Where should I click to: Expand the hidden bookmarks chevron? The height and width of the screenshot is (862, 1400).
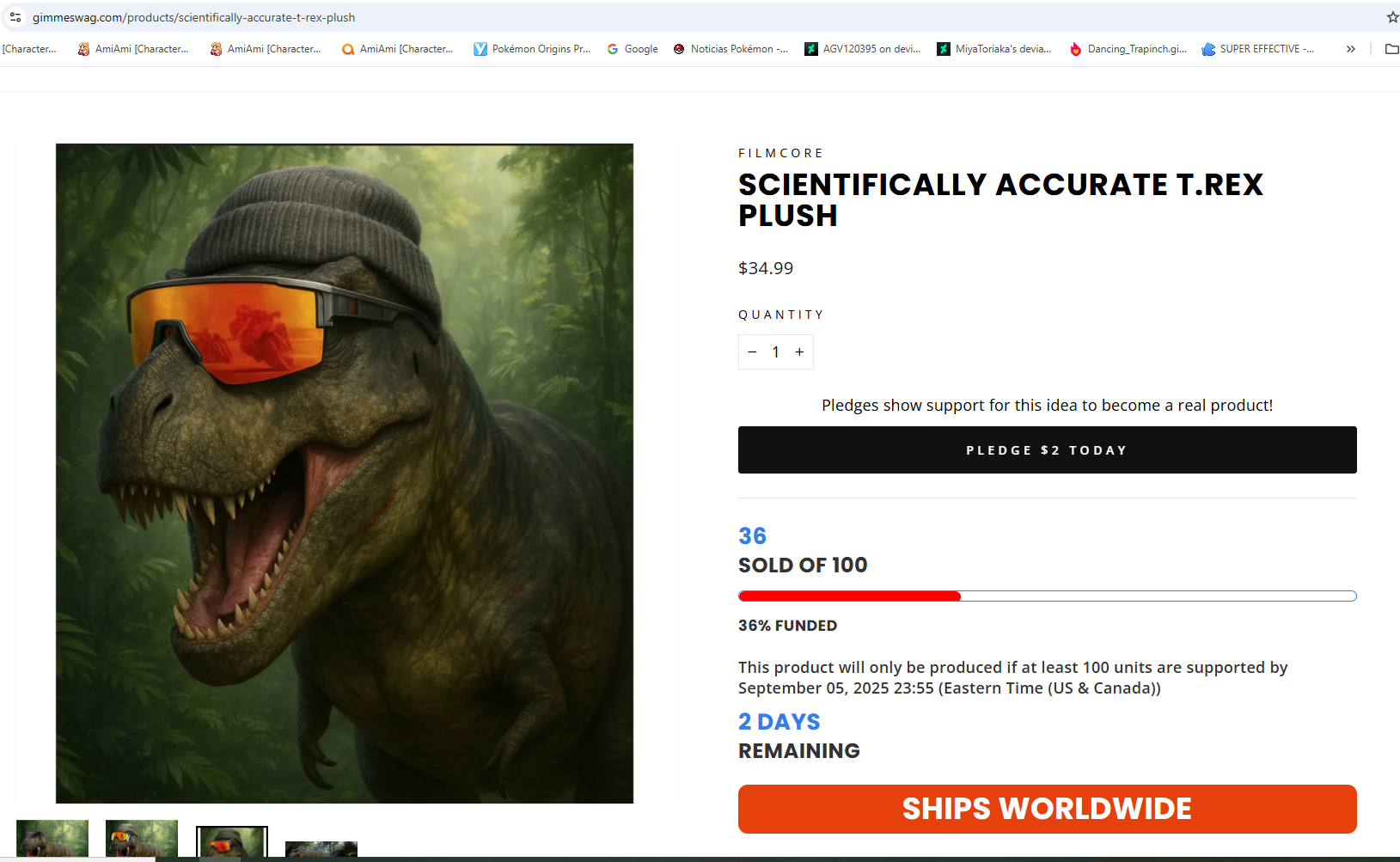(1351, 49)
